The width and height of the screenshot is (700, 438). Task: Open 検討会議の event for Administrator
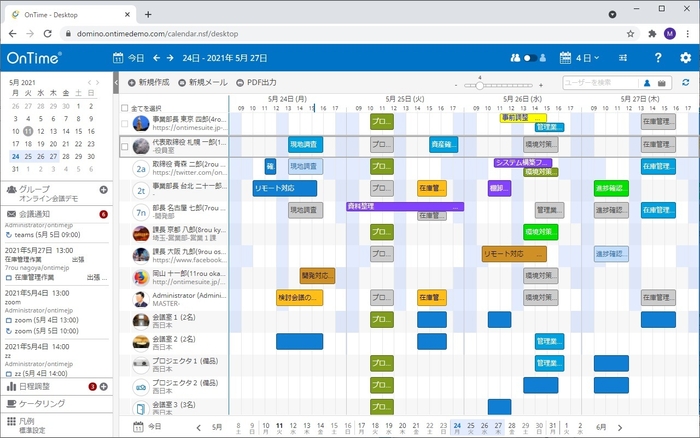click(x=300, y=297)
